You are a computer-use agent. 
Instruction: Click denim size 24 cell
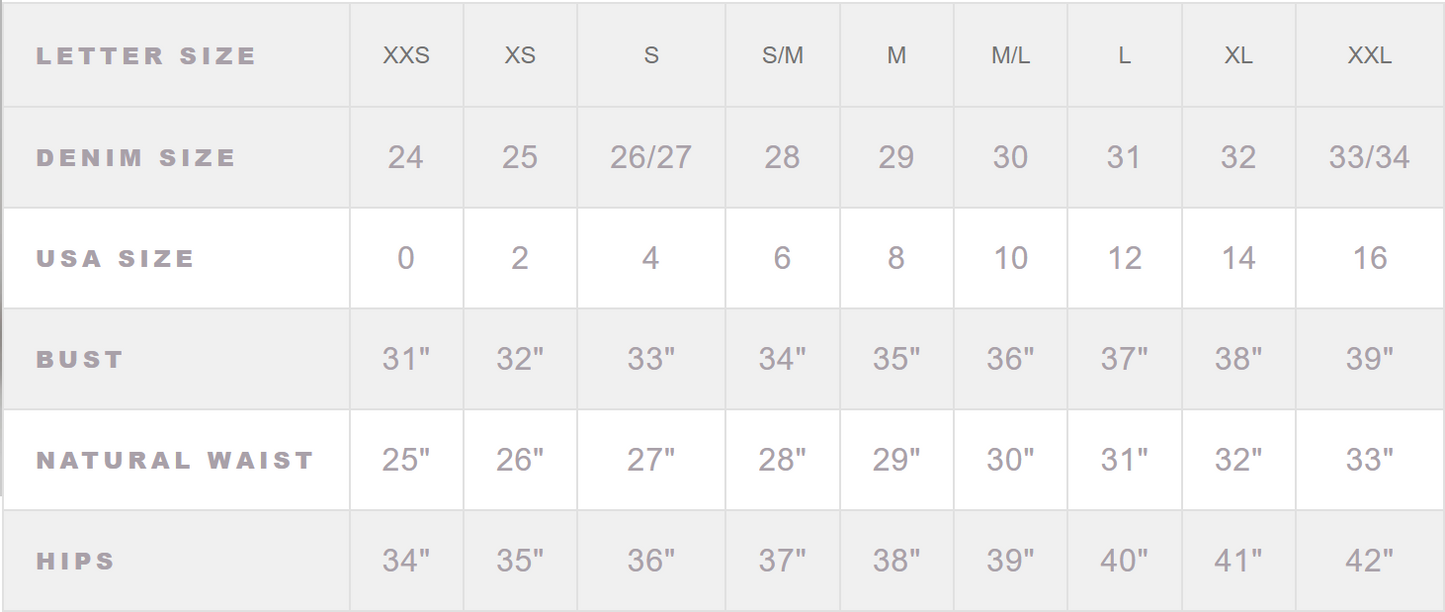pos(406,157)
